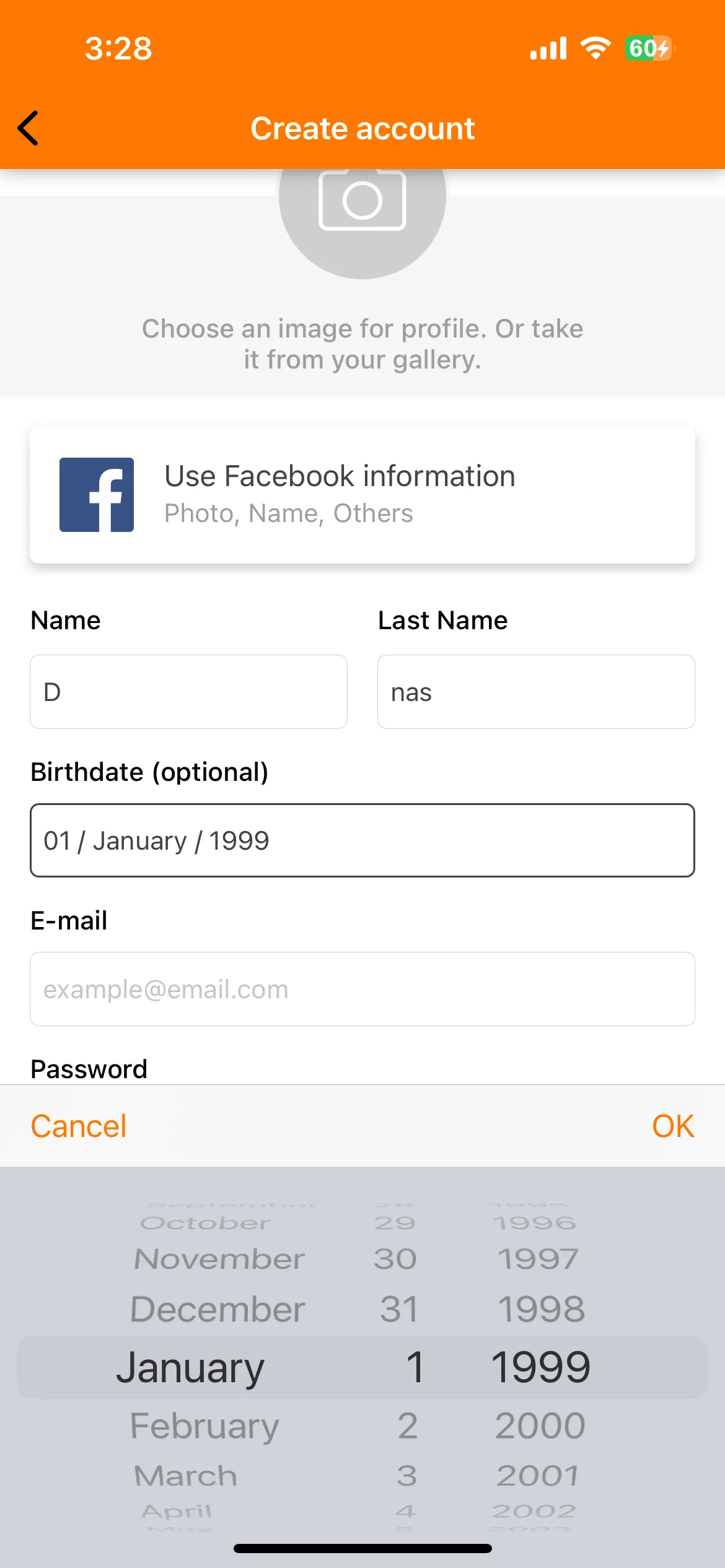Tap the battery indicator in status bar

(650, 48)
